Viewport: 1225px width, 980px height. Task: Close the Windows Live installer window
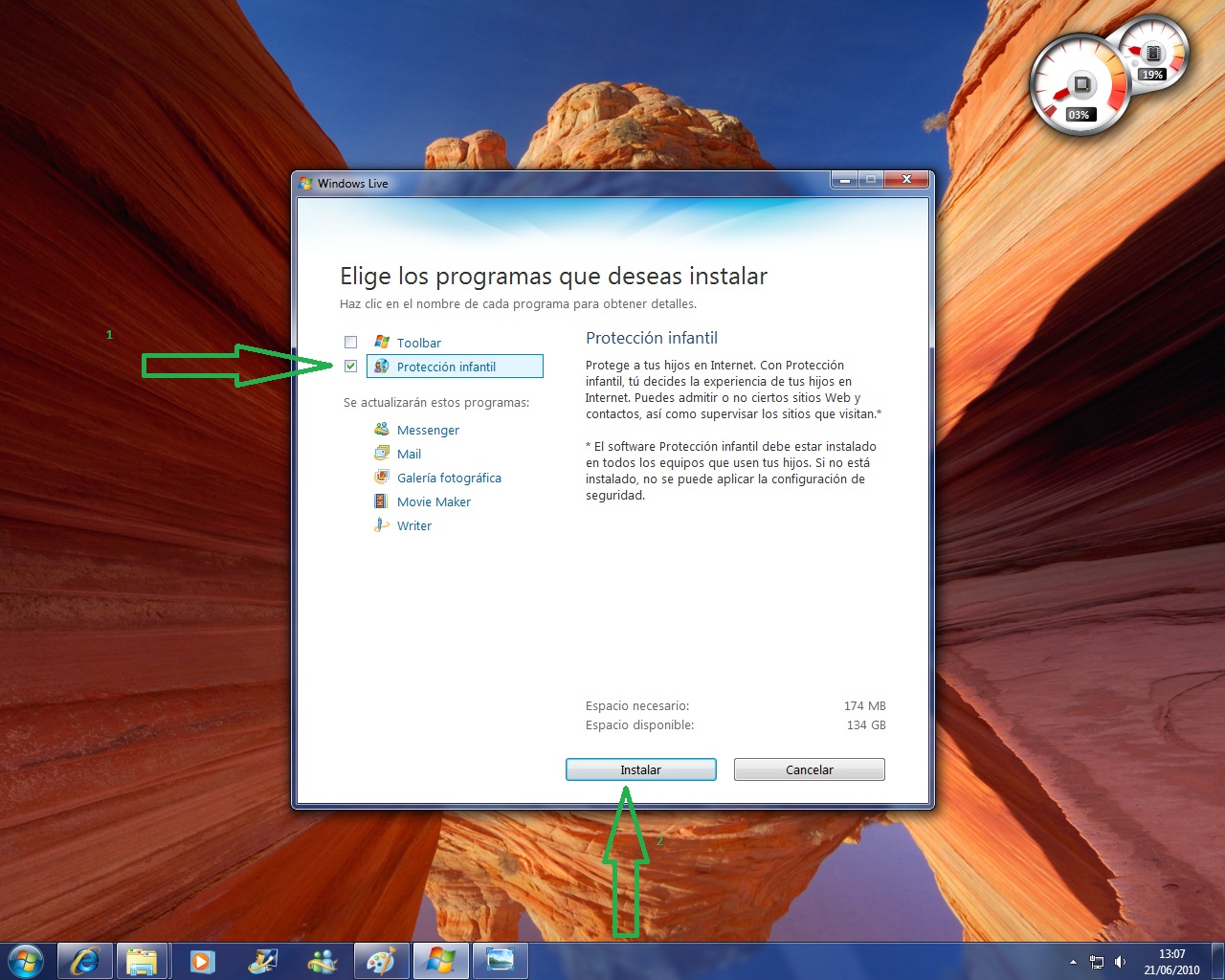click(907, 179)
